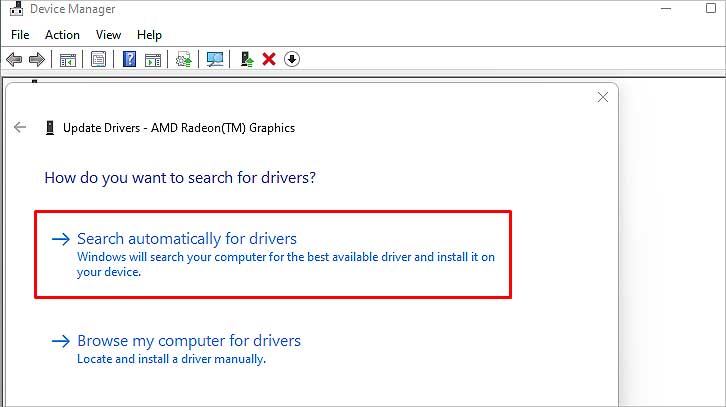Open the Action menu

62,35
